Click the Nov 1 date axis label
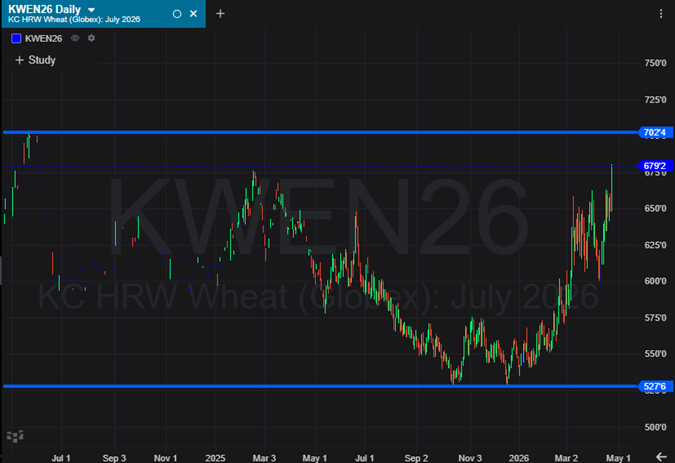Image resolution: width=675 pixels, height=463 pixels. pyautogui.click(x=165, y=458)
